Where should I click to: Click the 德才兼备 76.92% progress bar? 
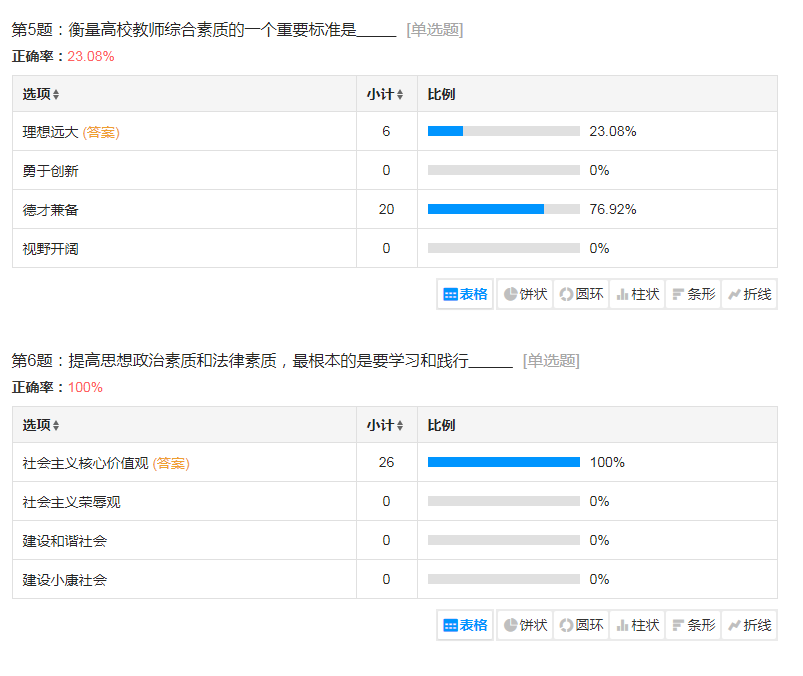coord(503,209)
